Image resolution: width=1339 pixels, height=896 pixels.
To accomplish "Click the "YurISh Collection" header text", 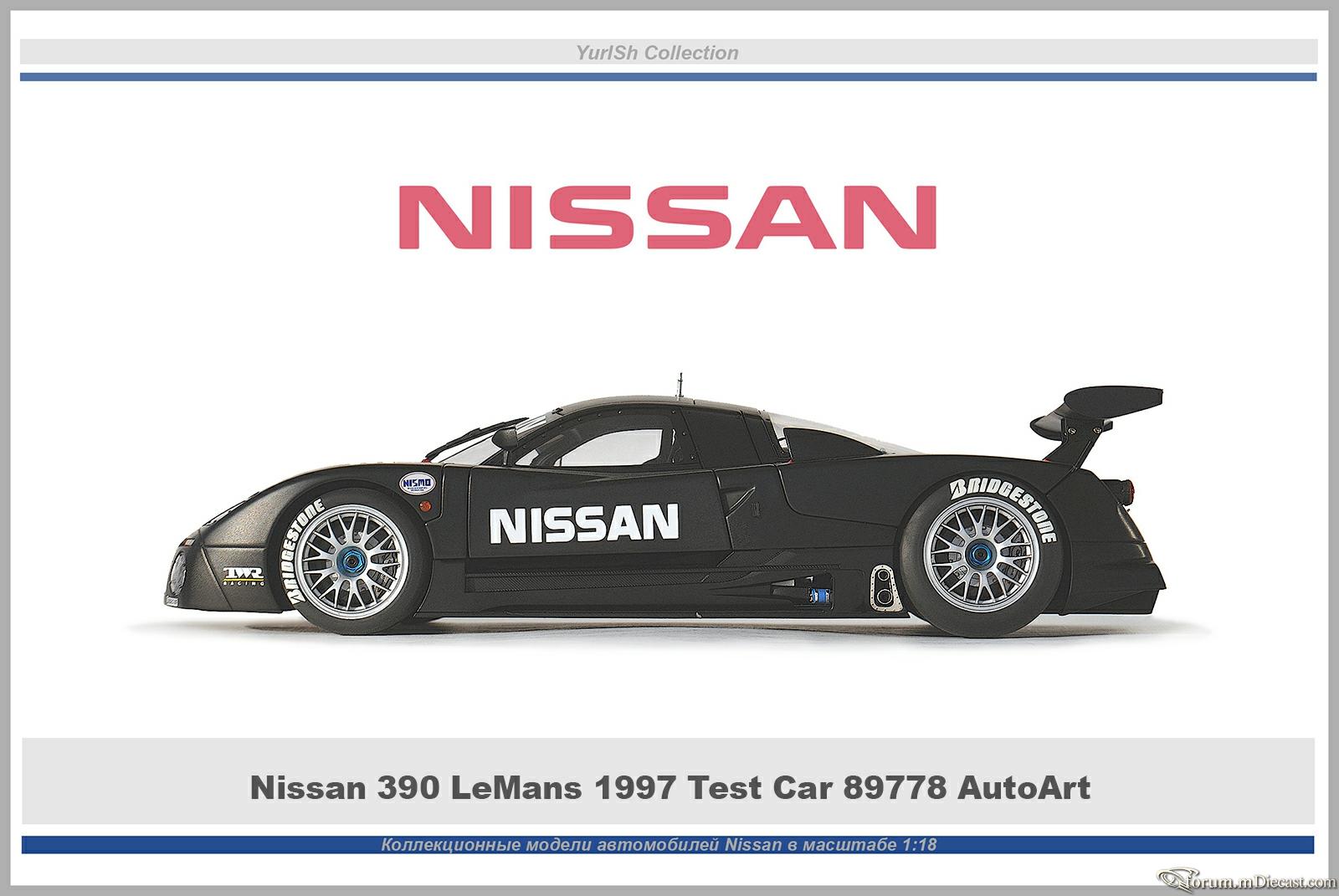I will pyautogui.click(x=657, y=53).
